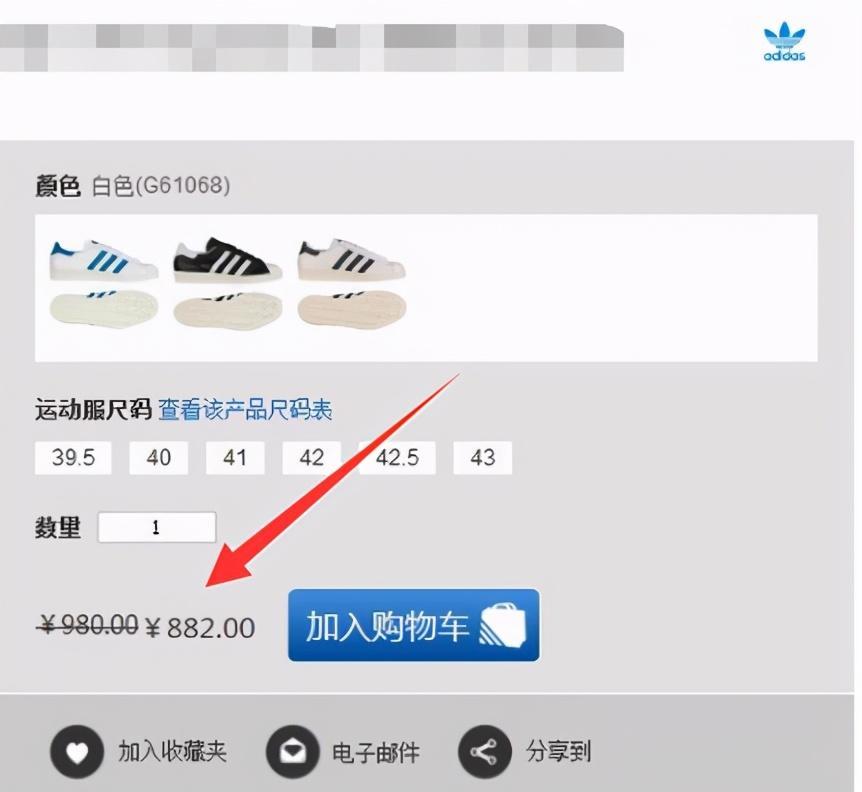Click the heart favorites icon

pos(77,751)
